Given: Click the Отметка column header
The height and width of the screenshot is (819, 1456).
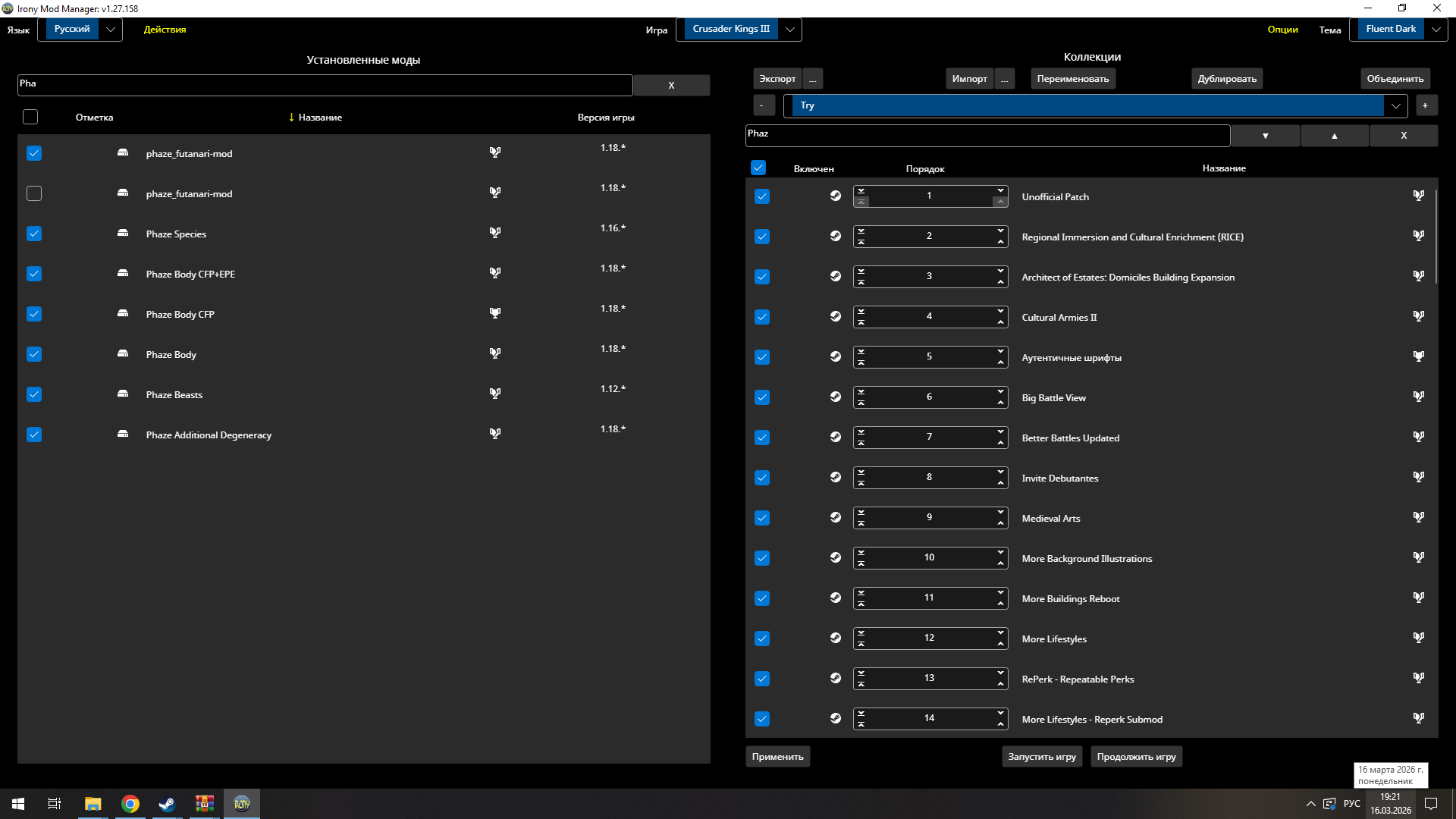Looking at the screenshot, I should [x=95, y=118].
